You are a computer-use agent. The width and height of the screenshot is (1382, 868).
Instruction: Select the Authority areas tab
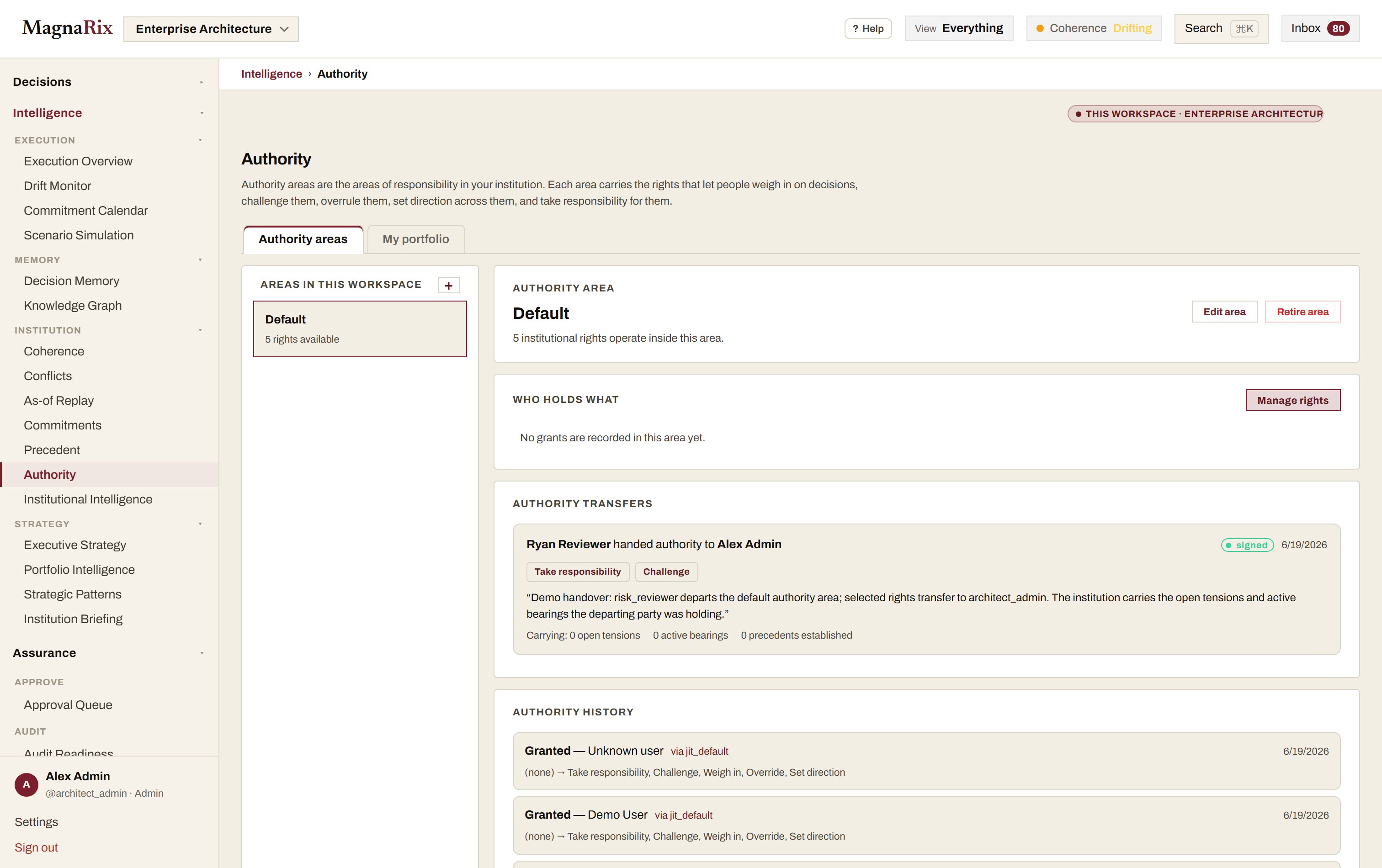(x=303, y=239)
